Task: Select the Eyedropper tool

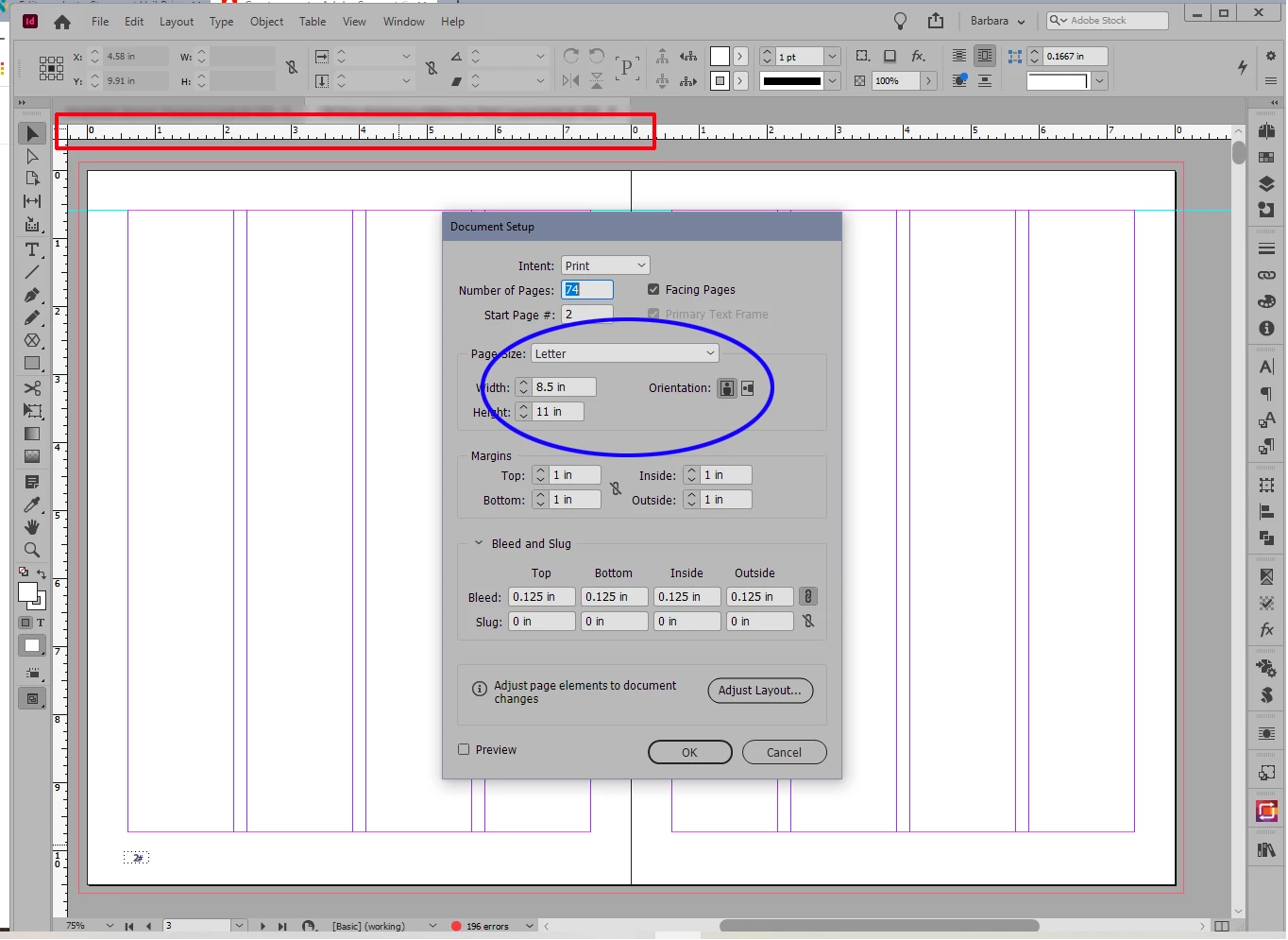Action: click(x=32, y=504)
